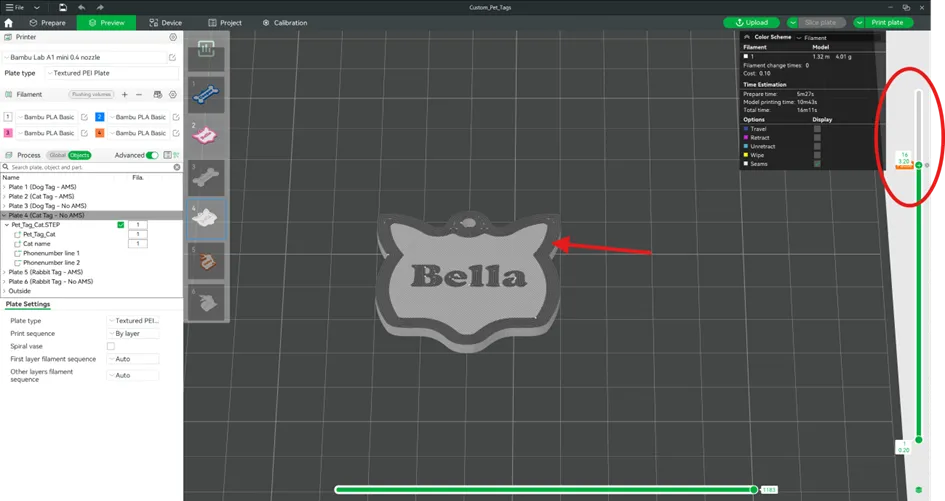Click filament 3 pink color swatch
Image resolution: width=945 pixels, height=501 pixels.
click(8, 133)
